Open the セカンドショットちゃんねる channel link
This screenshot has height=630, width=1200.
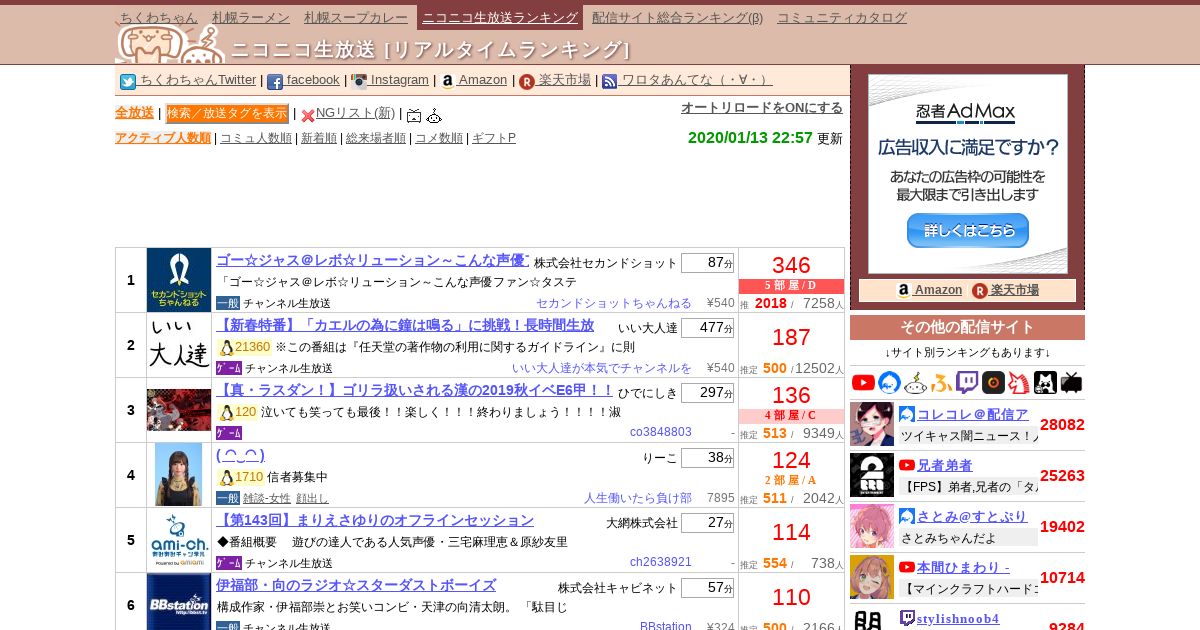614,303
